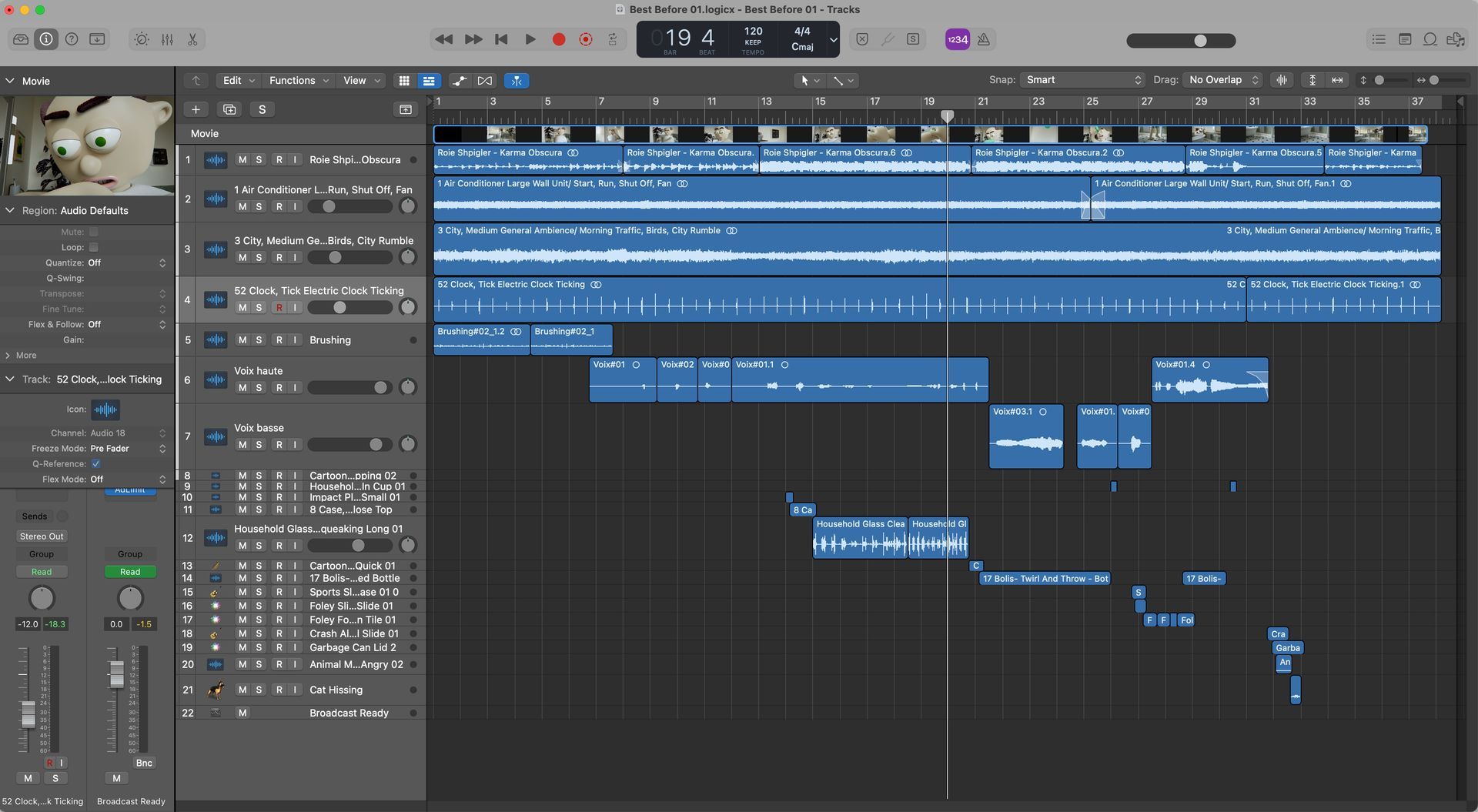
Task: Click the red Record button
Action: pyautogui.click(x=559, y=39)
